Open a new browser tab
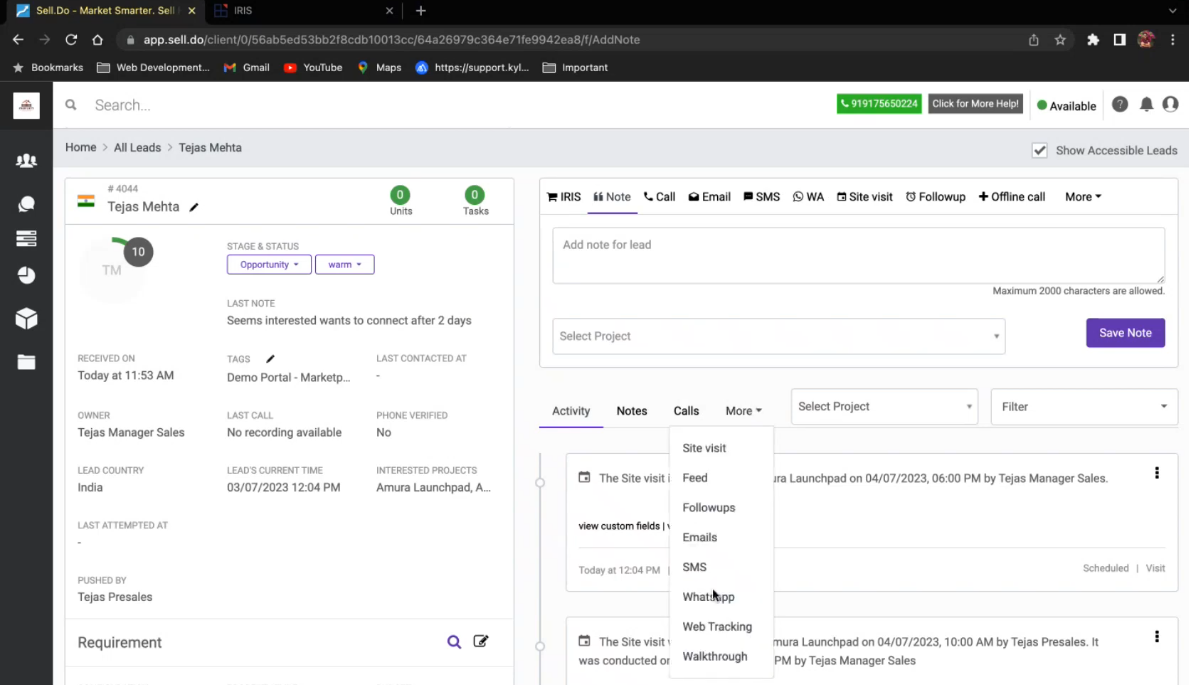Image resolution: width=1189 pixels, height=685 pixels. pos(421,11)
